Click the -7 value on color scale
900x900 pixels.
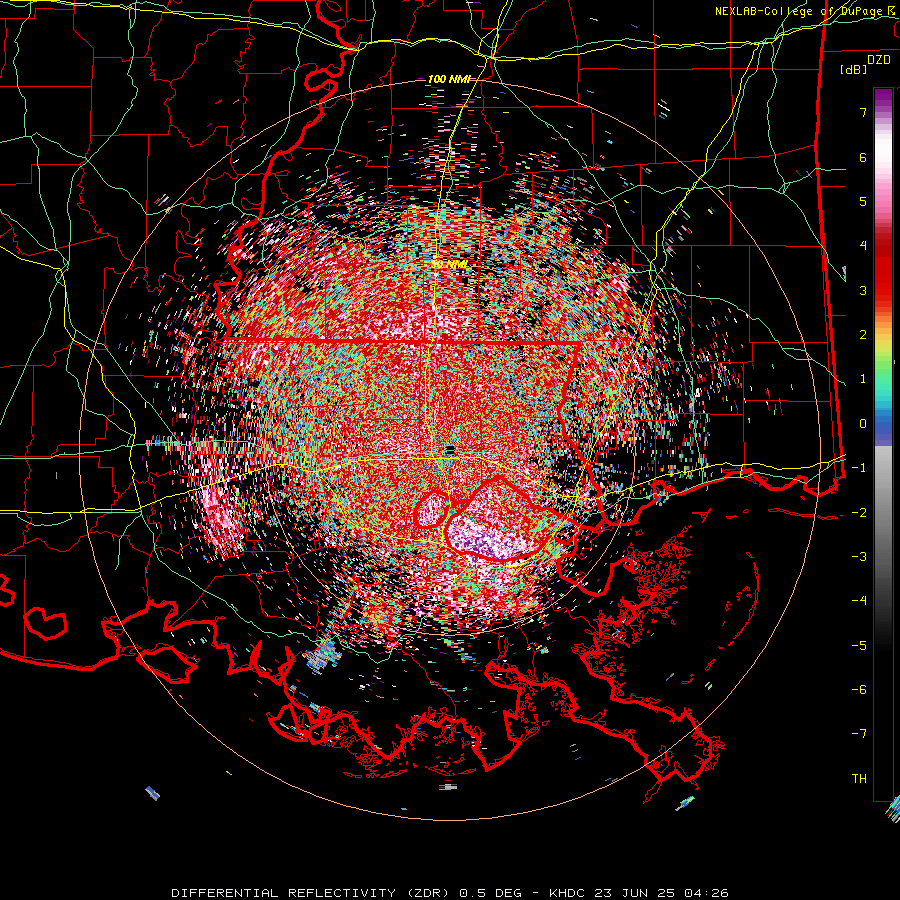tap(859, 734)
